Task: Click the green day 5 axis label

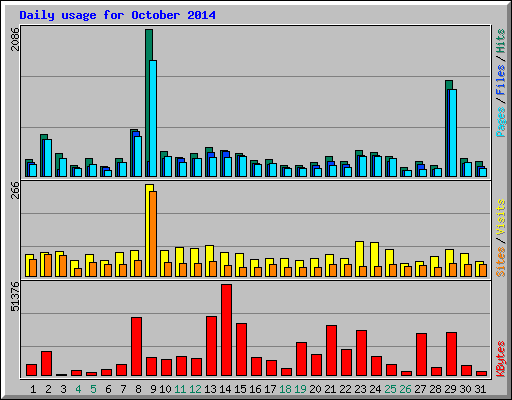Action: (x=93, y=389)
